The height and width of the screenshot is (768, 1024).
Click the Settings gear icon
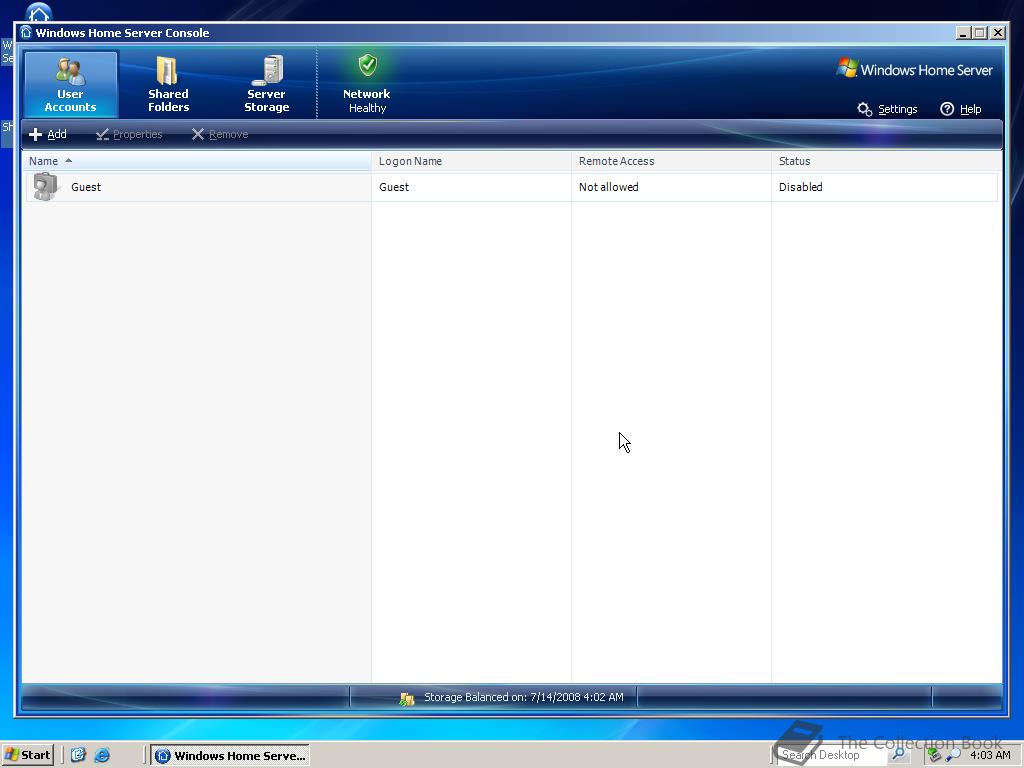click(865, 109)
